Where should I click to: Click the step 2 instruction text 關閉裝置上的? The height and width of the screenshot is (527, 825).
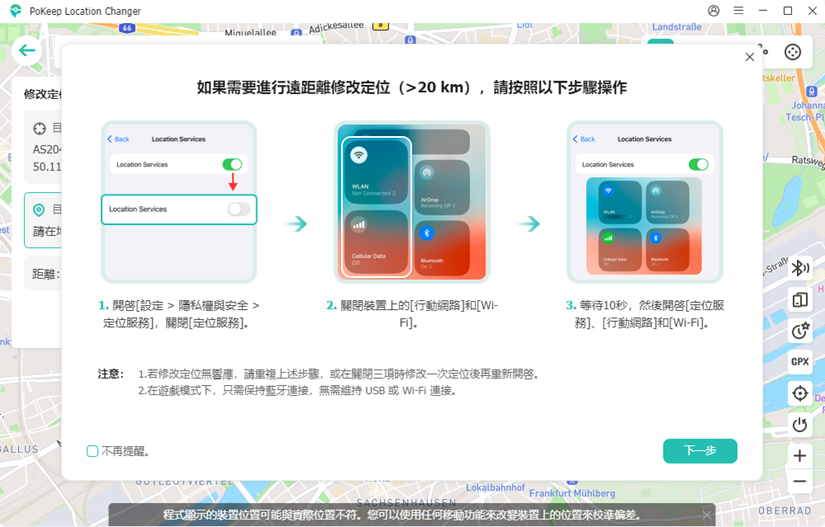[x=412, y=314]
